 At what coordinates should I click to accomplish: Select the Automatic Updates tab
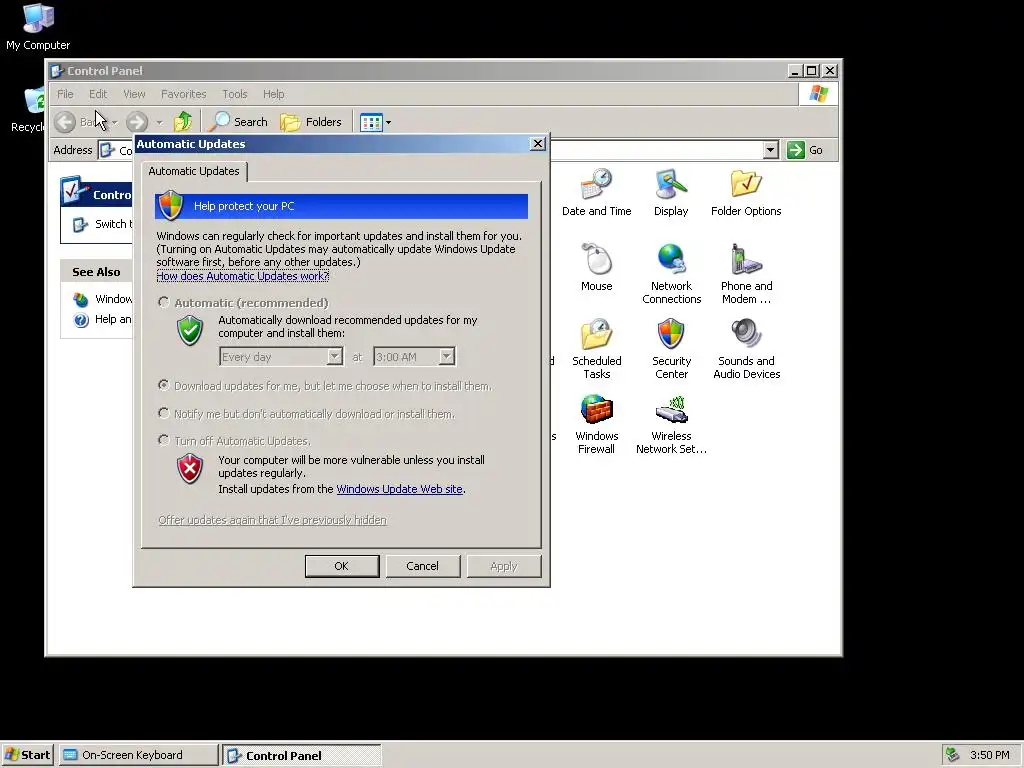(x=194, y=171)
